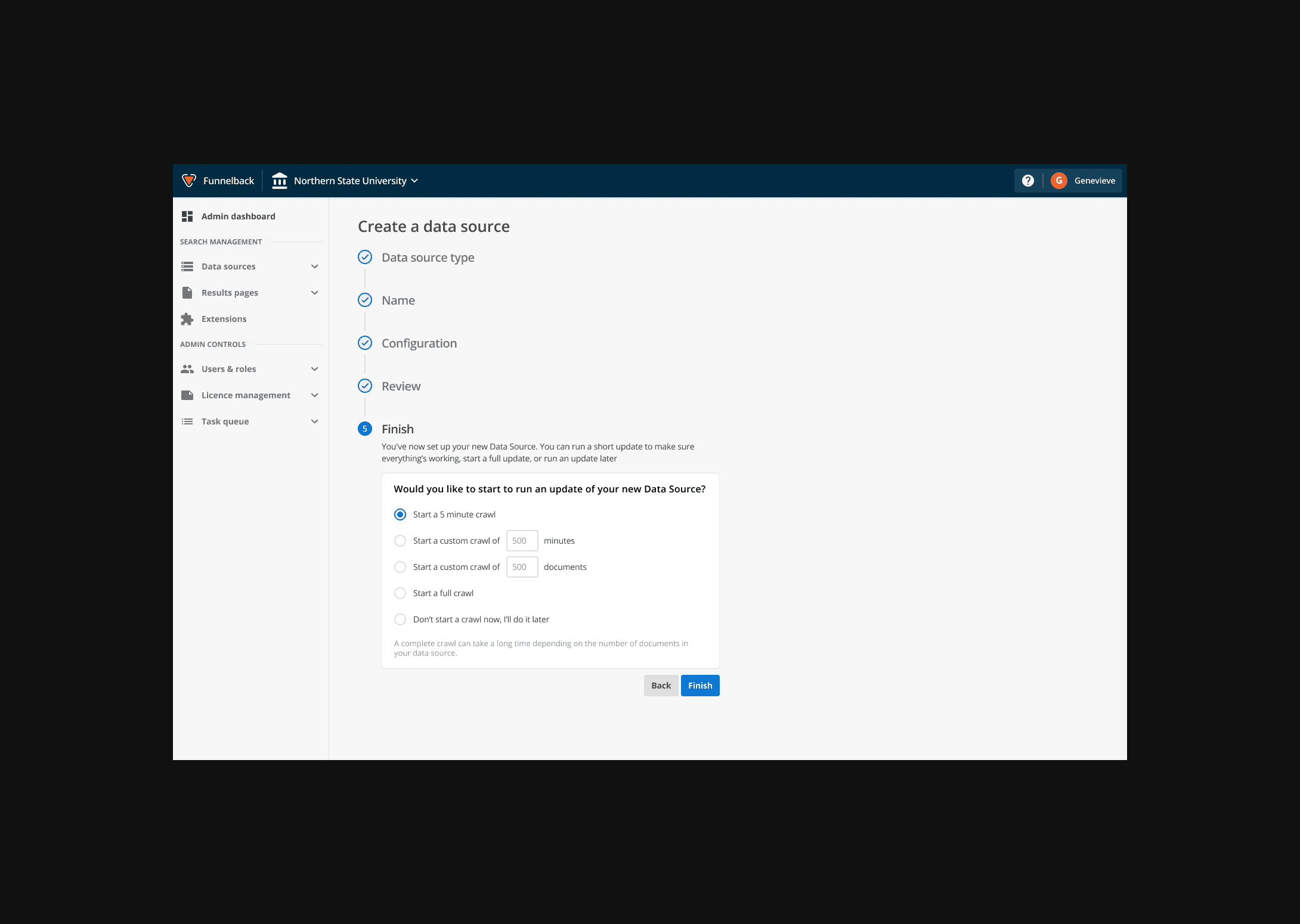
Task: Click the Data sources stack icon
Action: tap(187, 266)
